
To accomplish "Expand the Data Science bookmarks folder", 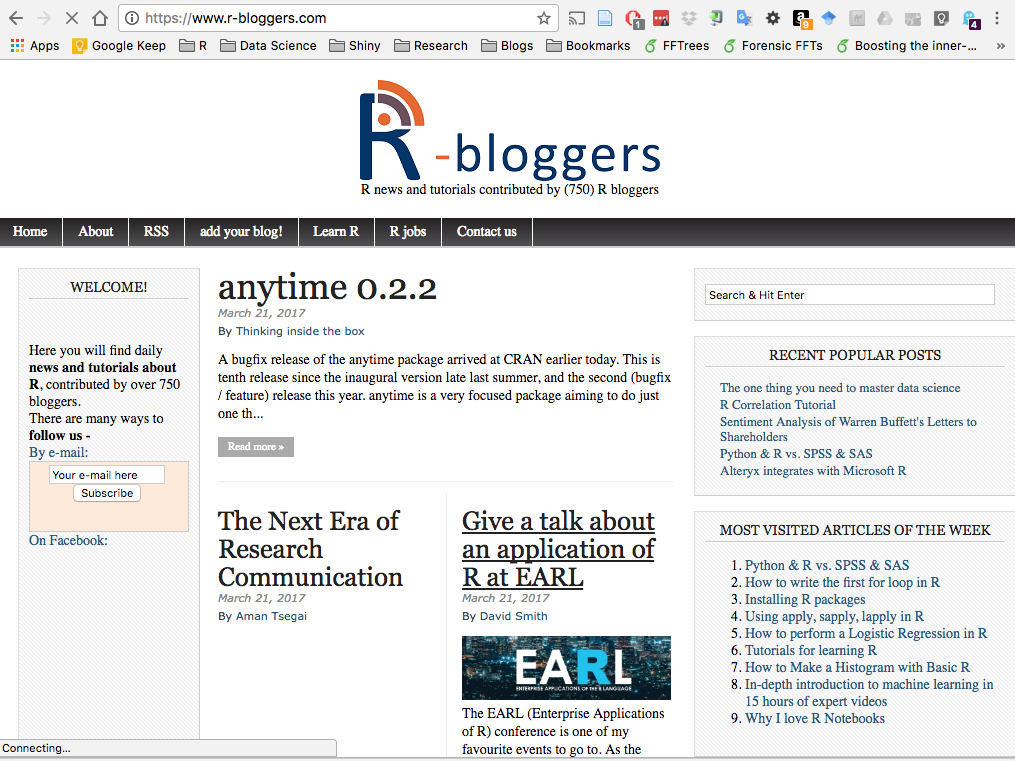I will tap(268, 45).
